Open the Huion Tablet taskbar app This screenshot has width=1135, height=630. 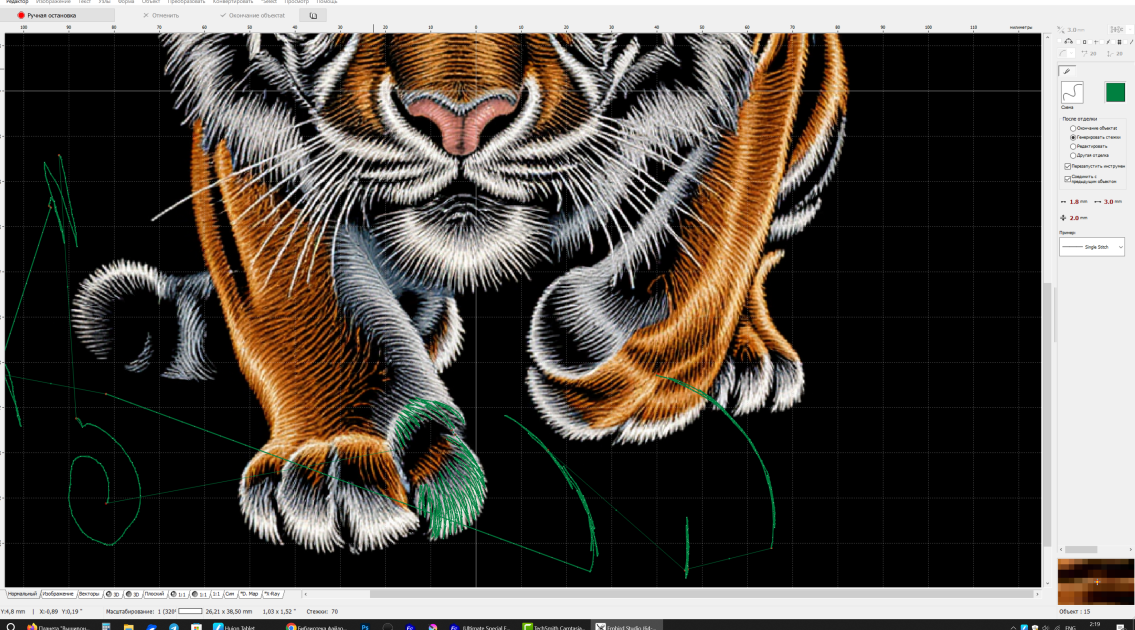click(x=235, y=626)
